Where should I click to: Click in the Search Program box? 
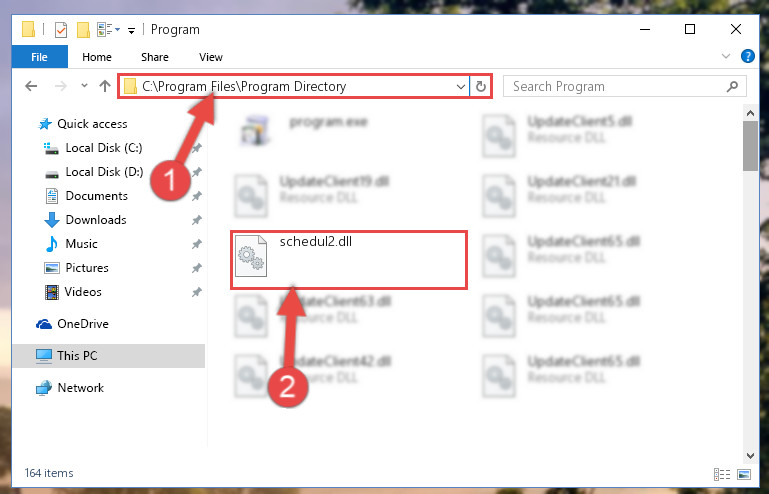coord(614,86)
